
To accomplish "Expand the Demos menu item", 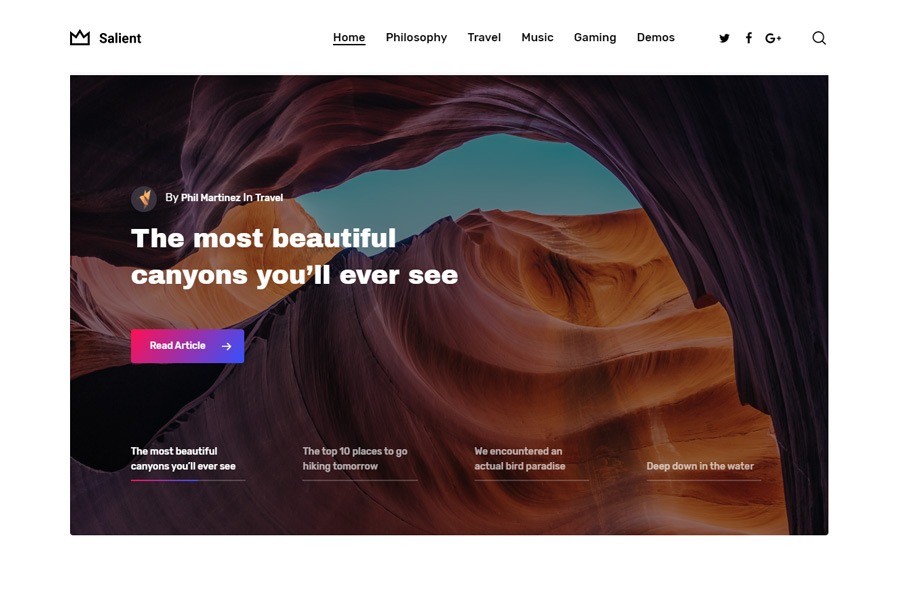I will (x=655, y=37).
